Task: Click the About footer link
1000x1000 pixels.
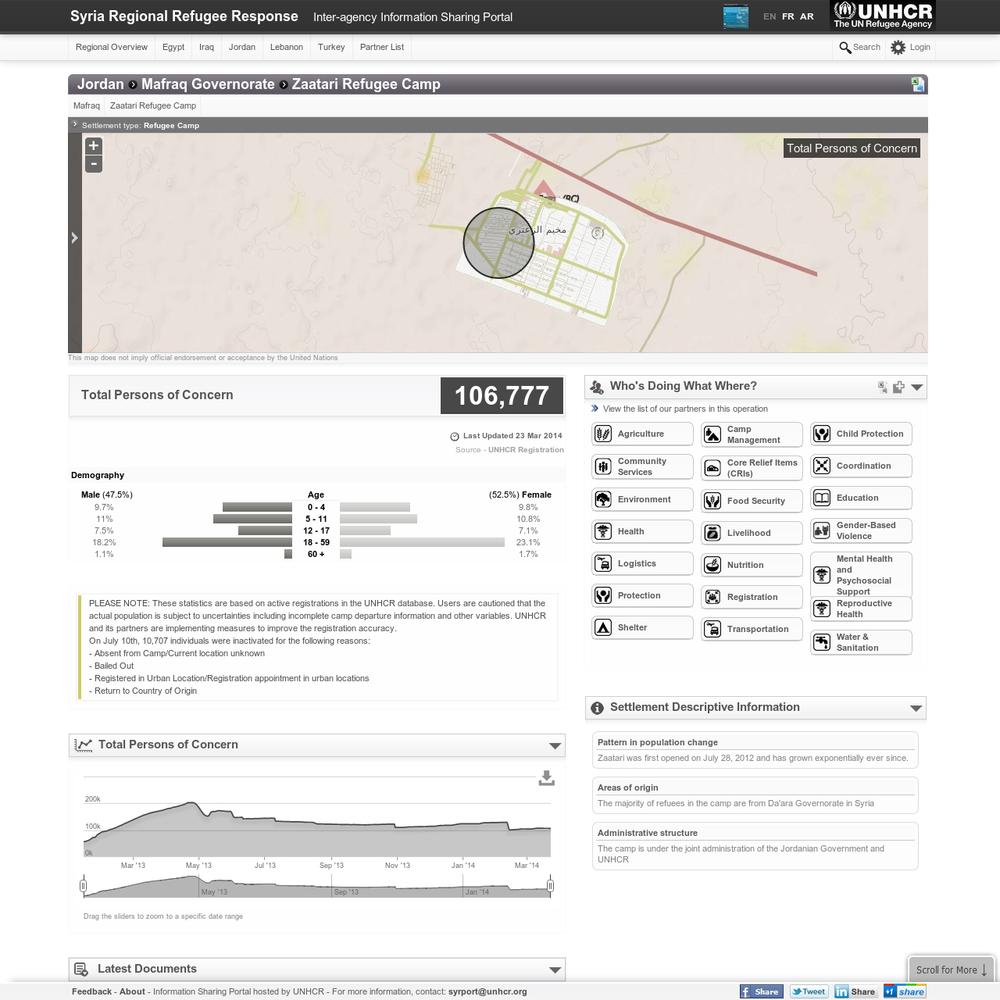Action: pyautogui.click(x=132, y=992)
